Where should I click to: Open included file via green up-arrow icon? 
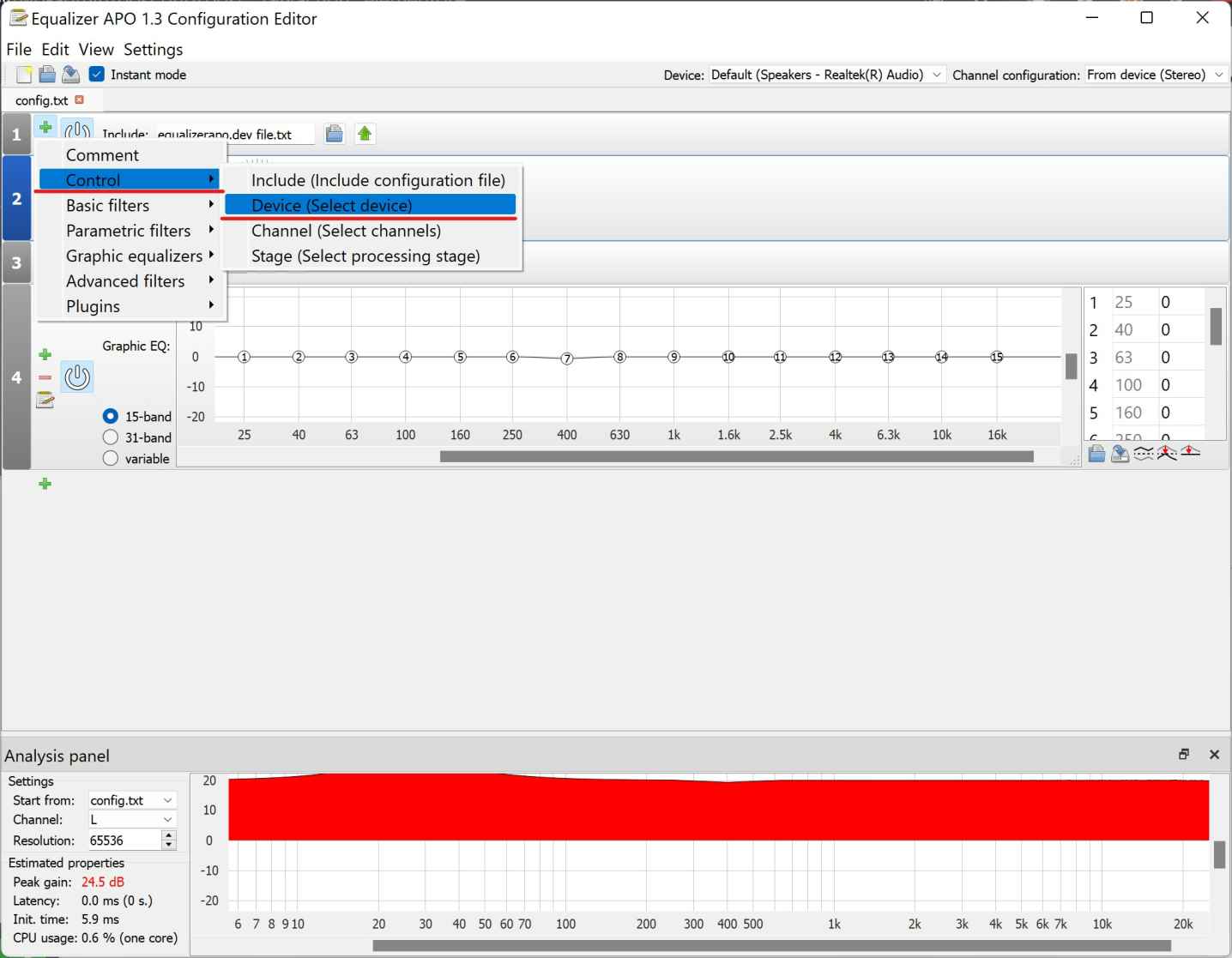(x=365, y=133)
